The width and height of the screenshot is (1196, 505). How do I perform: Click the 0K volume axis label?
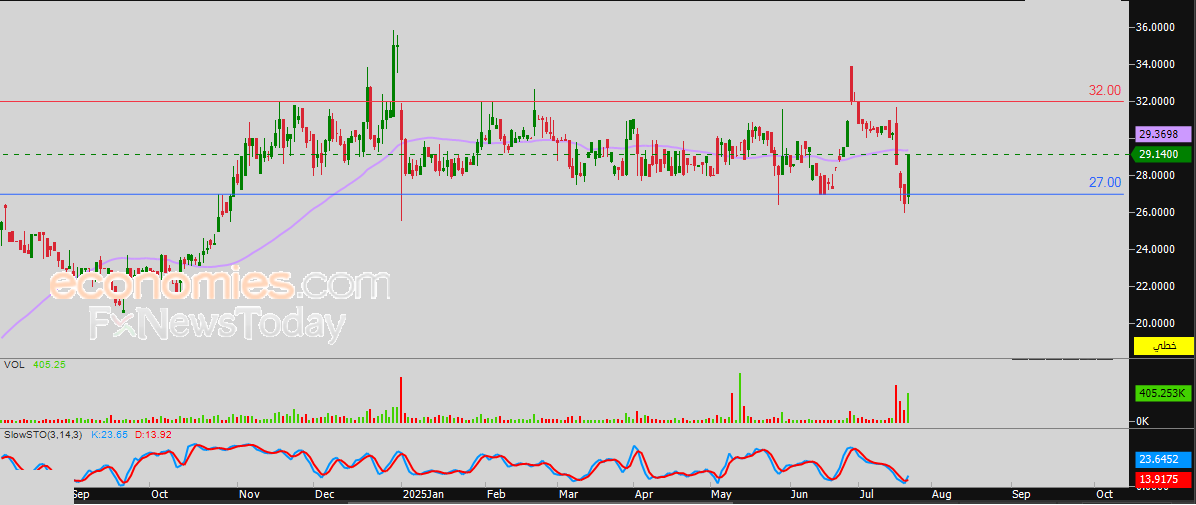1144,421
